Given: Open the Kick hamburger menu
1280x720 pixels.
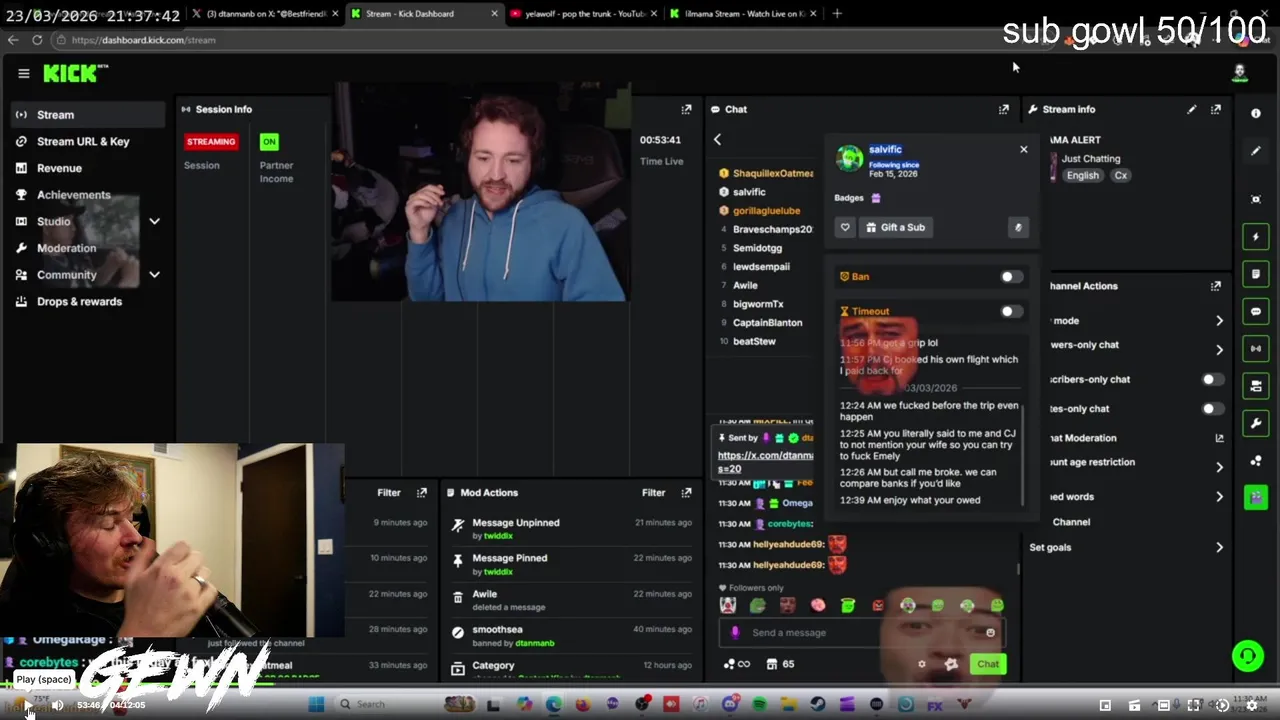Looking at the screenshot, I should pyautogui.click(x=23, y=73).
